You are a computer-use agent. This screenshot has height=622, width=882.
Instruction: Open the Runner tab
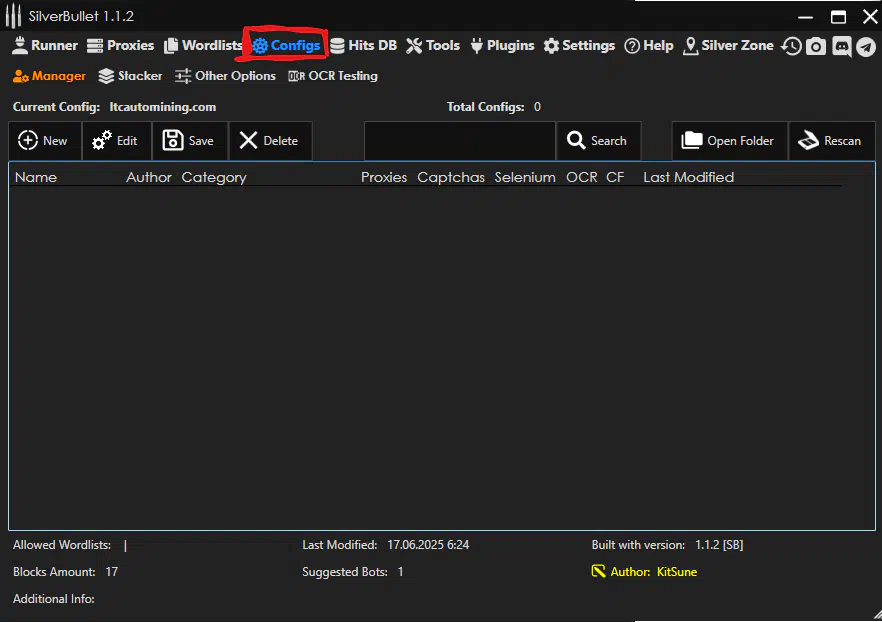click(x=45, y=46)
